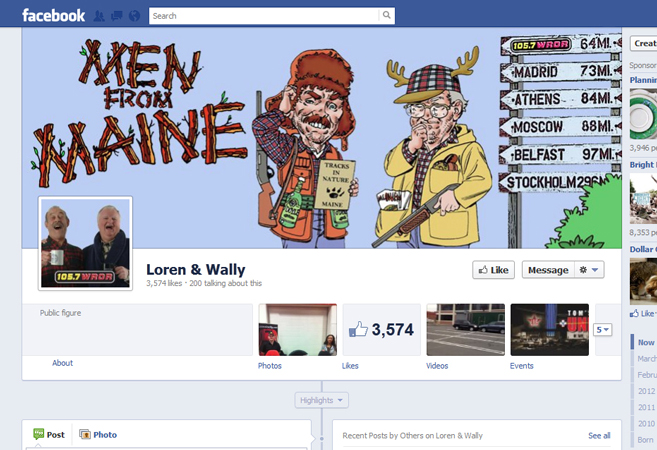Open notifications globe icon
Image resolution: width=657 pixels, height=450 pixels.
(x=134, y=16)
